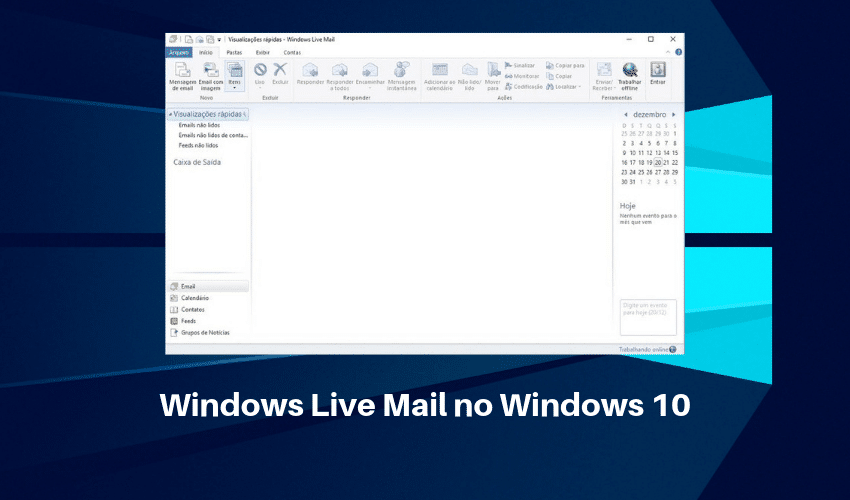Open the Arquivo menu tab
The width and height of the screenshot is (850, 500).
178,53
